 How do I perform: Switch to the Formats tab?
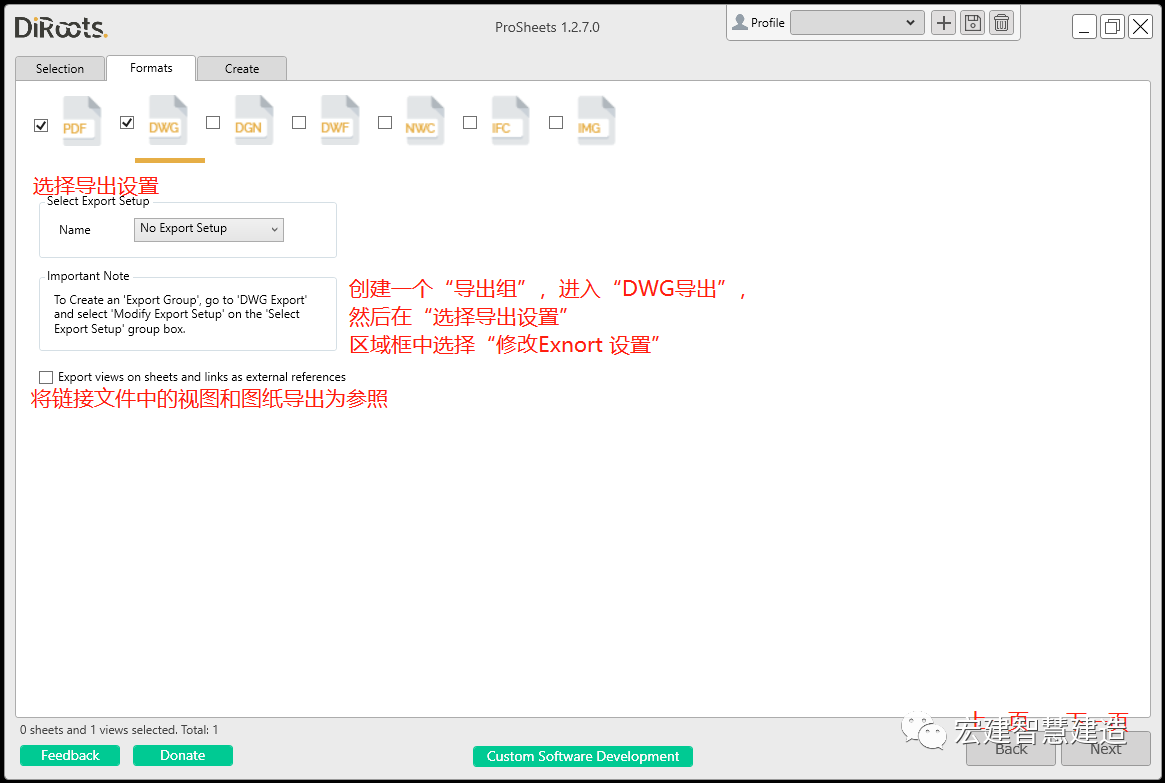152,68
